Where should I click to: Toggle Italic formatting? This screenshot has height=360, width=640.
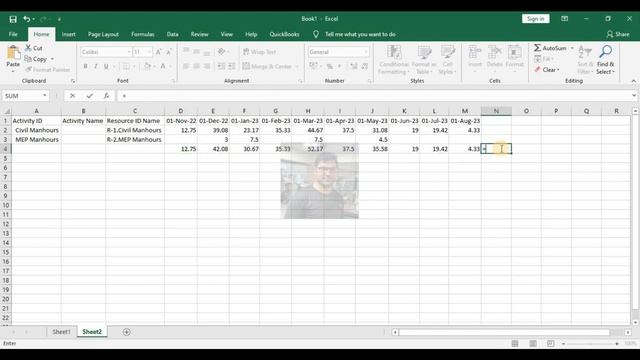[96, 66]
